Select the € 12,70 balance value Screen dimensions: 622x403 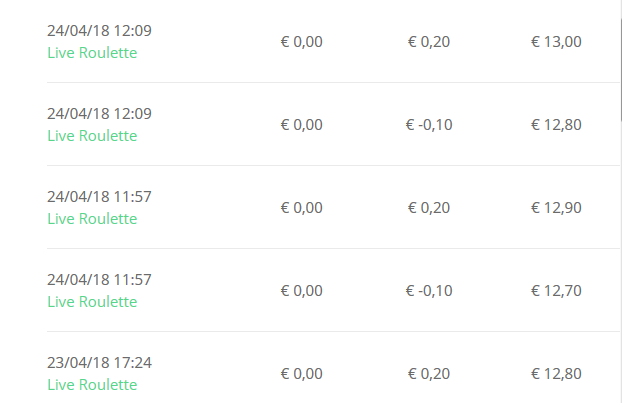[x=556, y=291]
